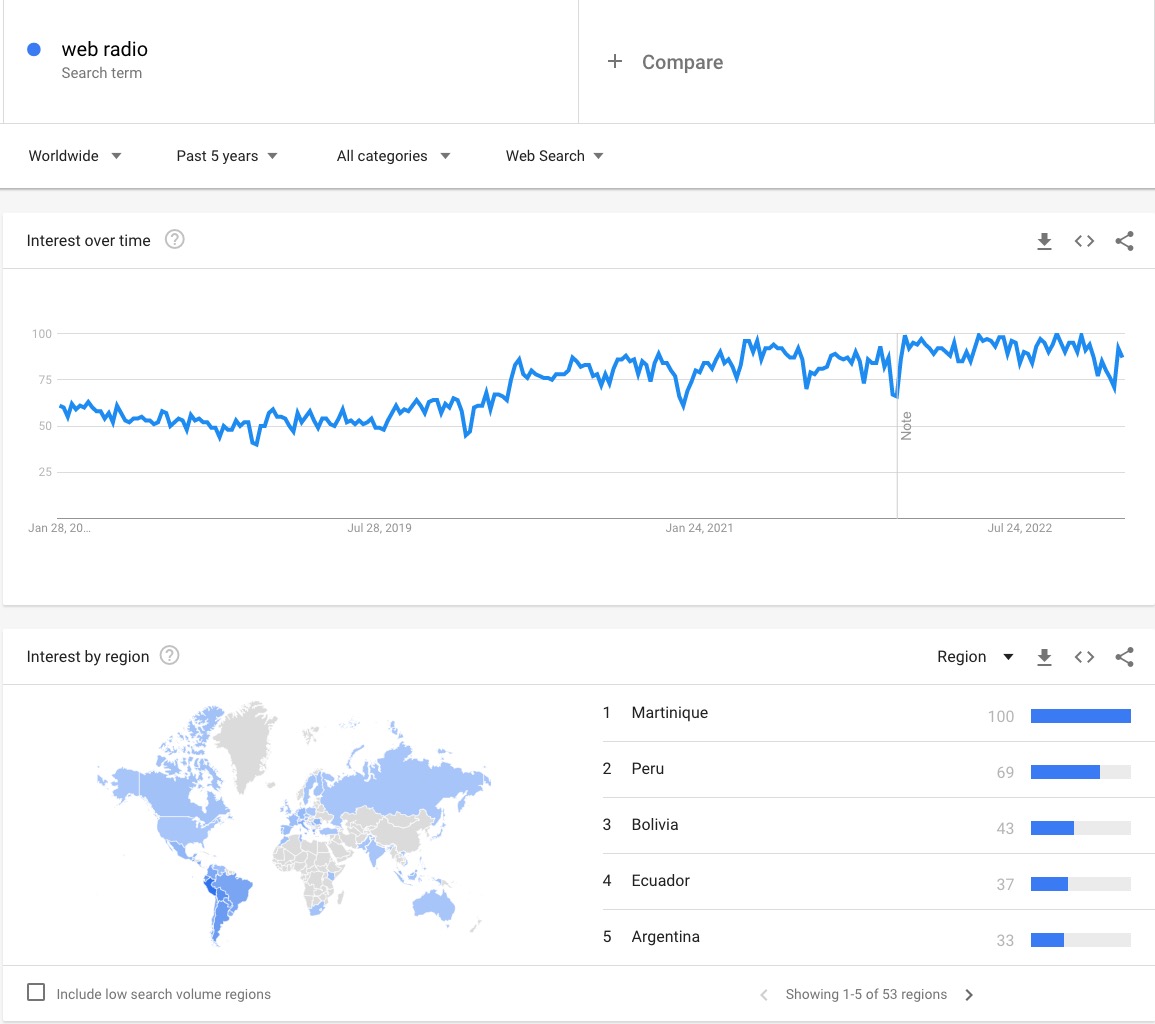Select Peru in the region list
The image size is (1155, 1024).
[x=647, y=769]
